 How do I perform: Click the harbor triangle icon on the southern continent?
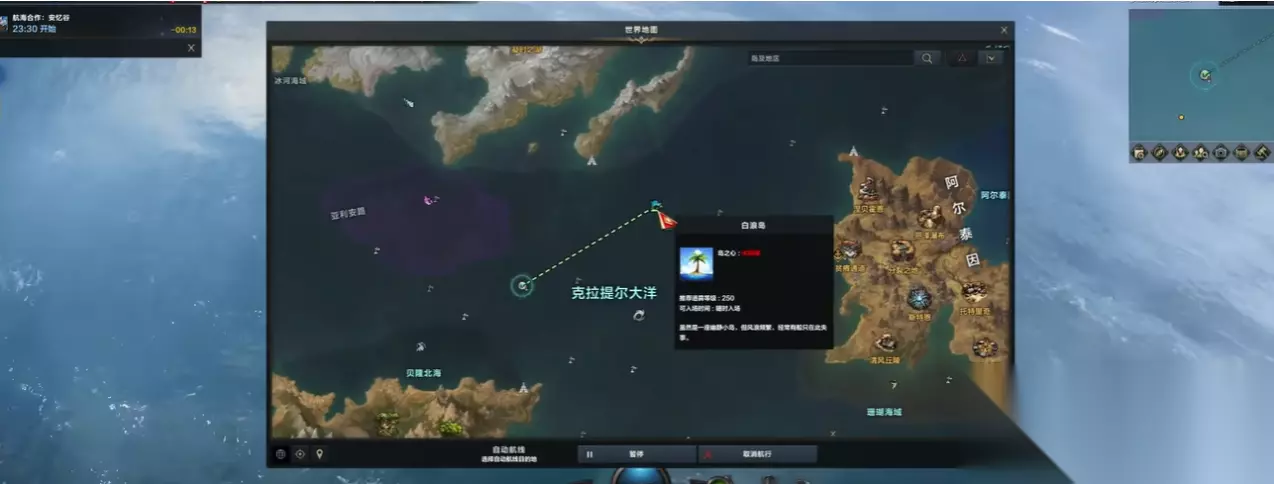coord(523,387)
